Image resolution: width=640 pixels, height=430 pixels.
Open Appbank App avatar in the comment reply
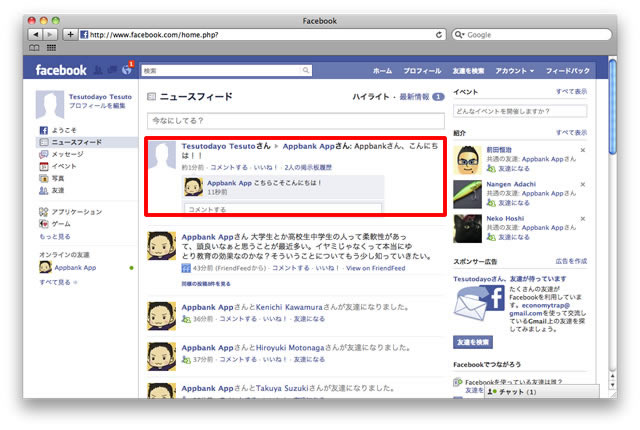(193, 187)
